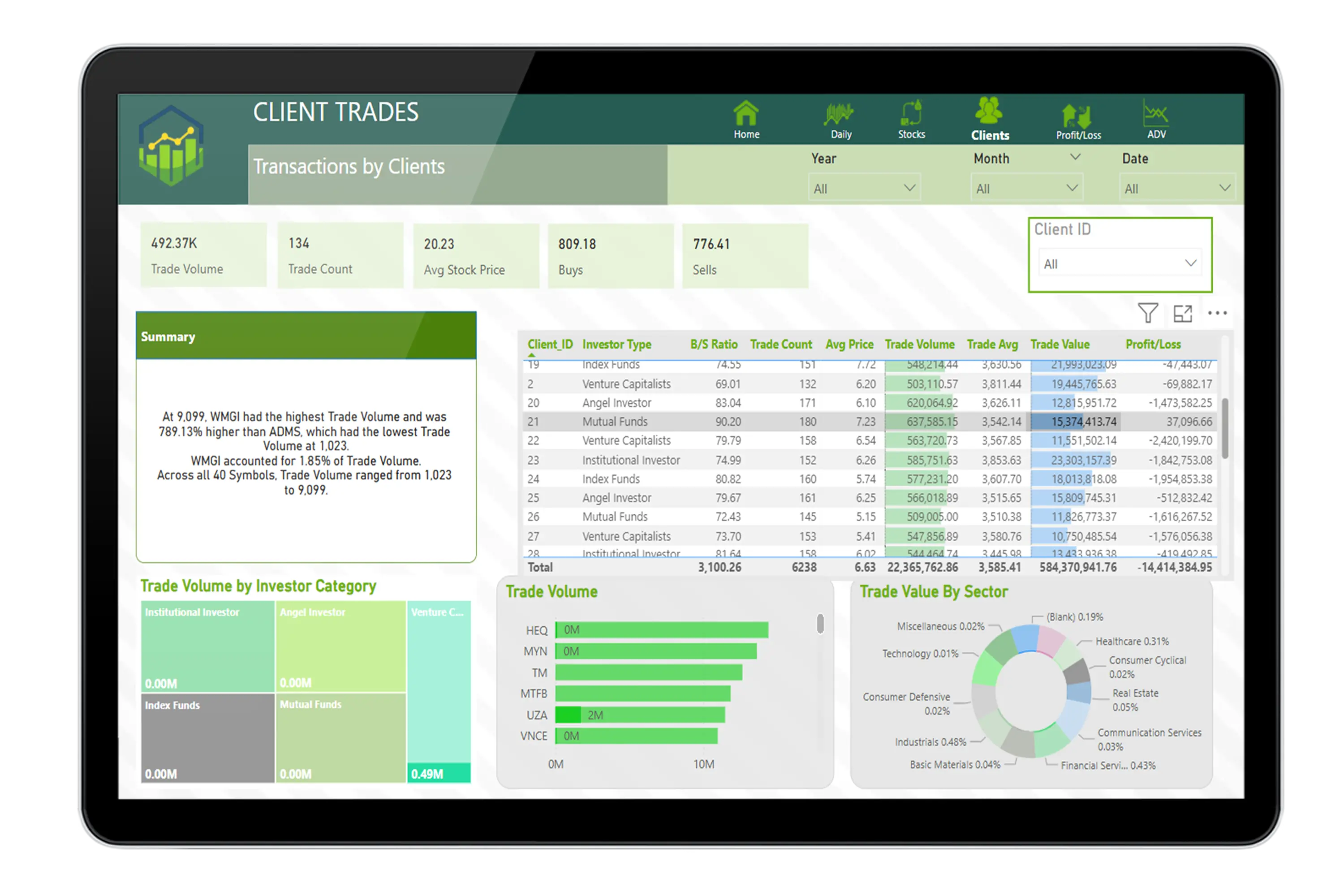Go to the Daily report icon
Viewport: 1344px width, 896px height.
pyautogui.click(x=840, y=114)
